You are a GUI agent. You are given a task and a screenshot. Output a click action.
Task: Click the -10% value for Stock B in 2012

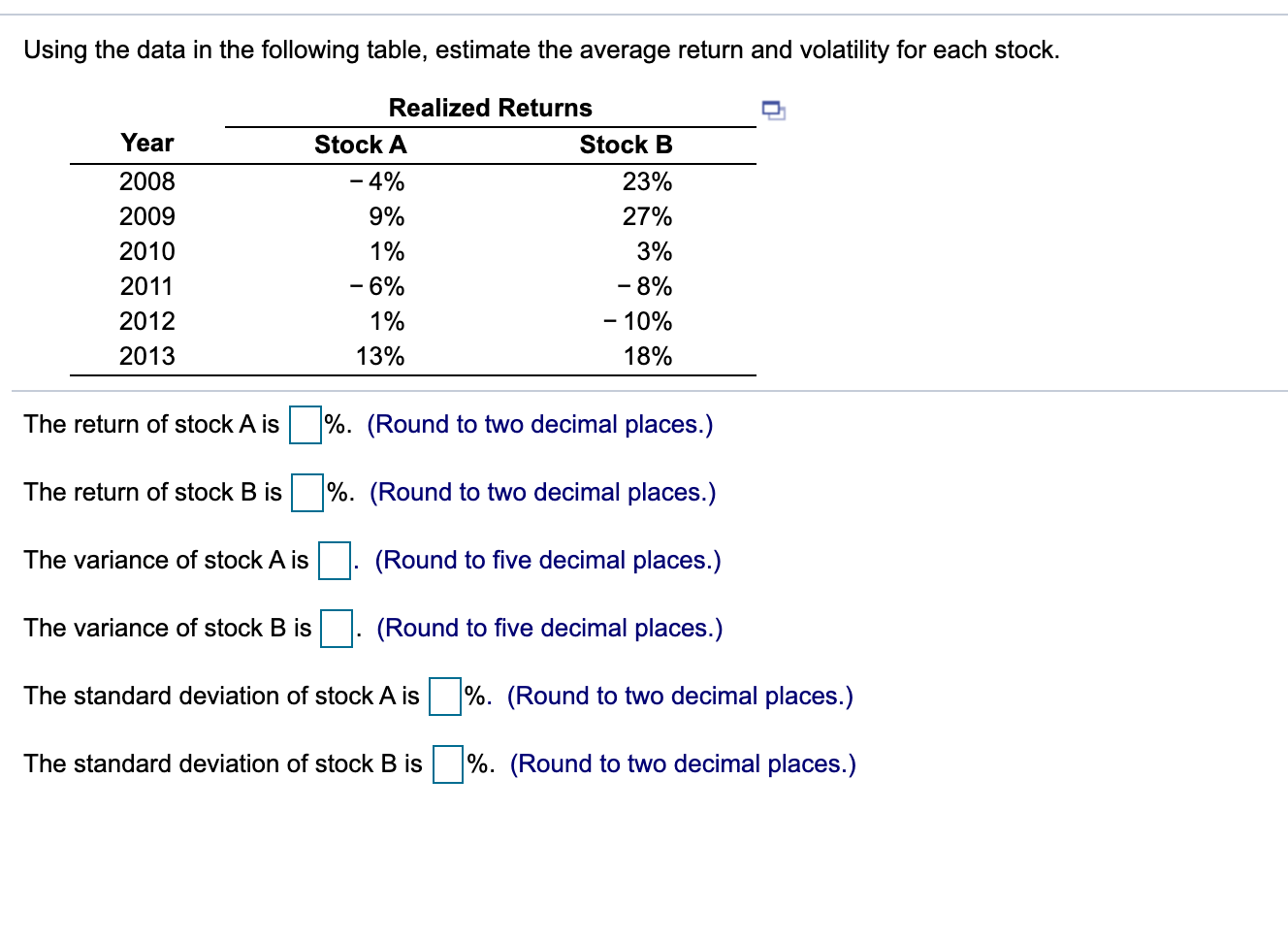click(x=640, y=321)
